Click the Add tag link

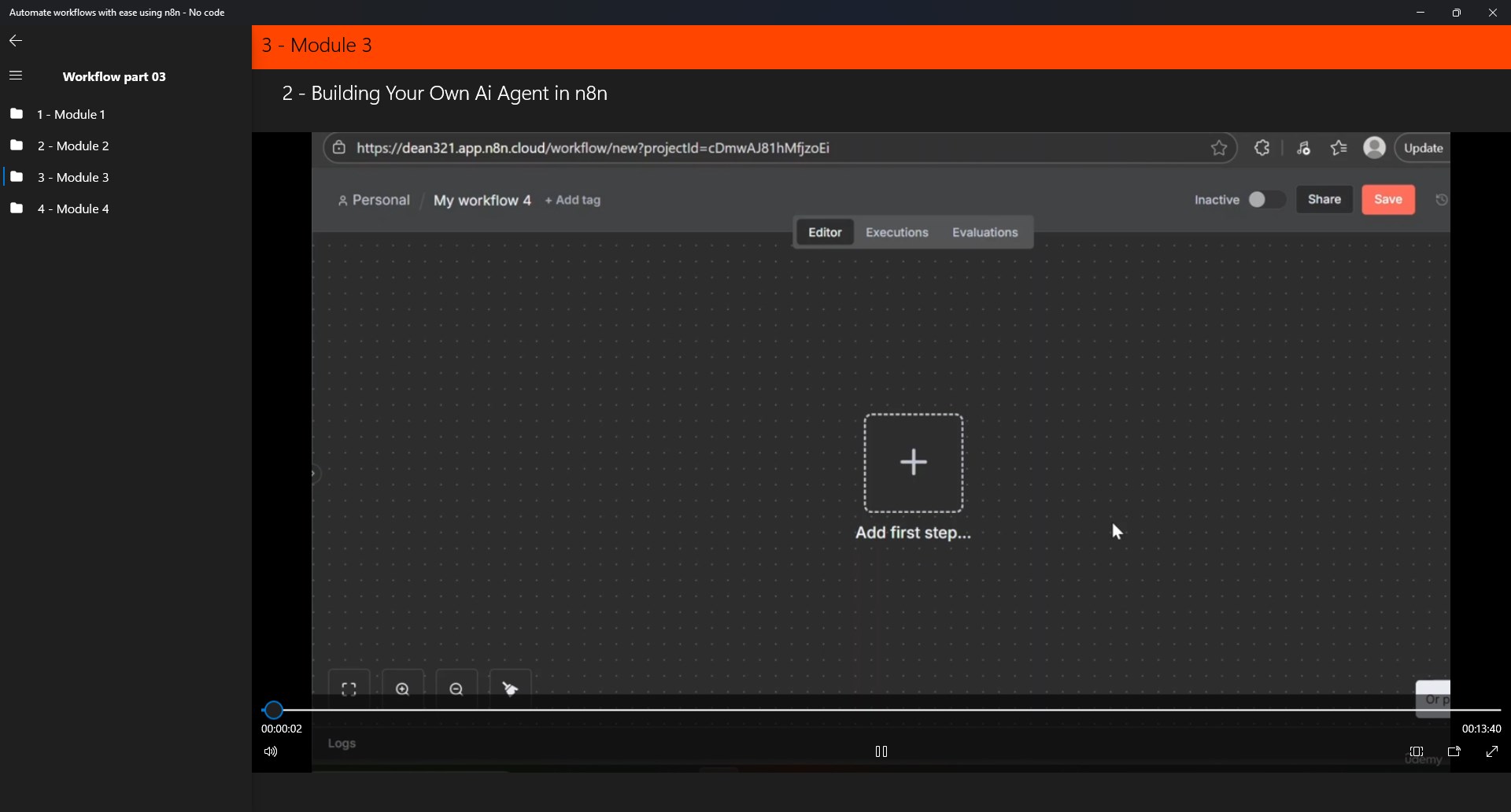coord(572,201)
